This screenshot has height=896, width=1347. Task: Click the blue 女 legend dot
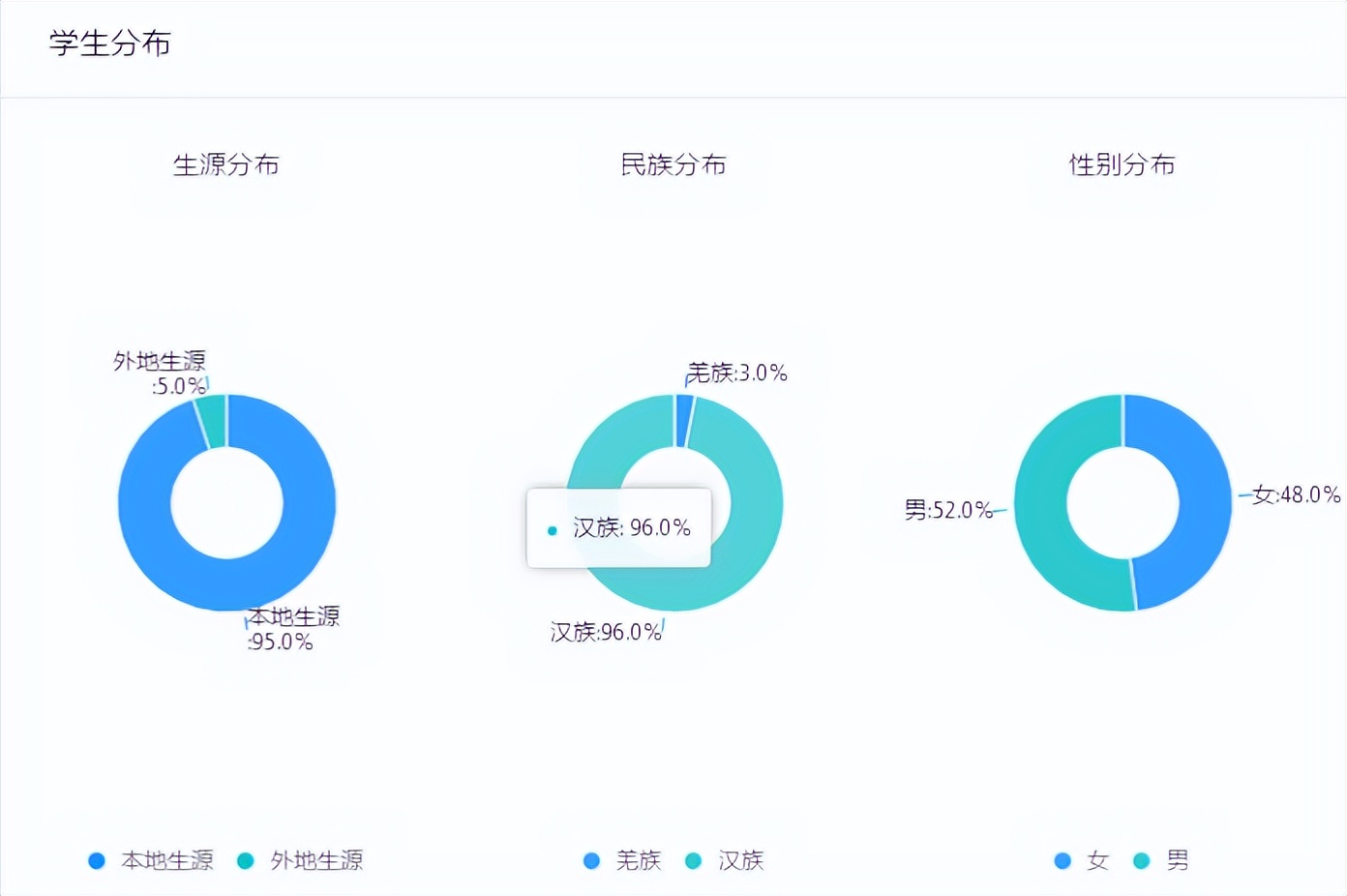click(1063, 860)
